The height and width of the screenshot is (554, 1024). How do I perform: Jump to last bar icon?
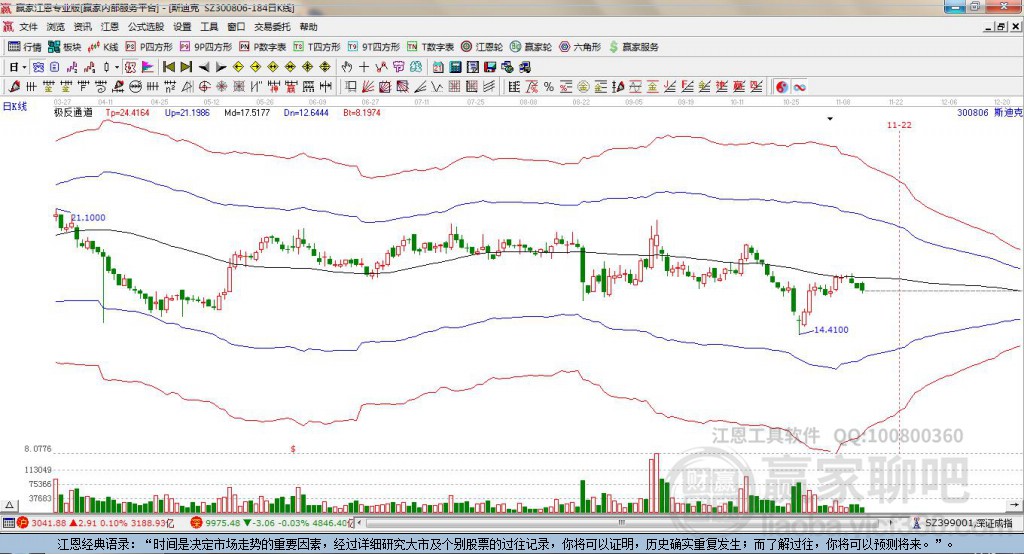pyautogui.click(x=186, y=67)
